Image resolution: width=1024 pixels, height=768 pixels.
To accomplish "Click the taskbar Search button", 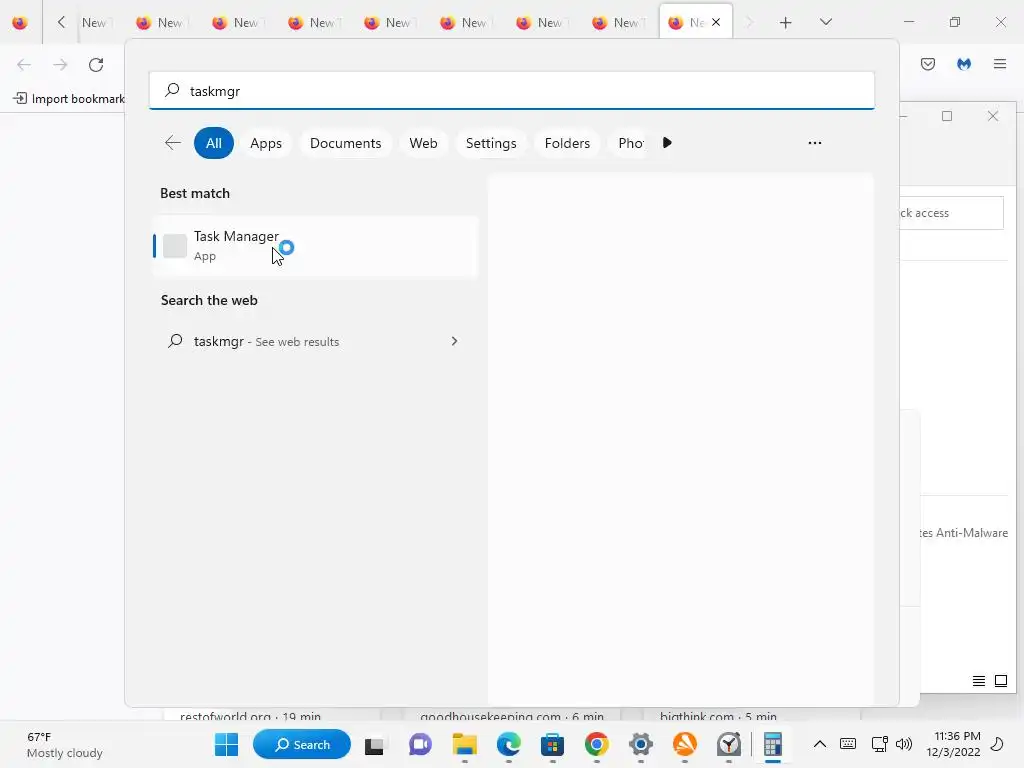I will 302,744.
